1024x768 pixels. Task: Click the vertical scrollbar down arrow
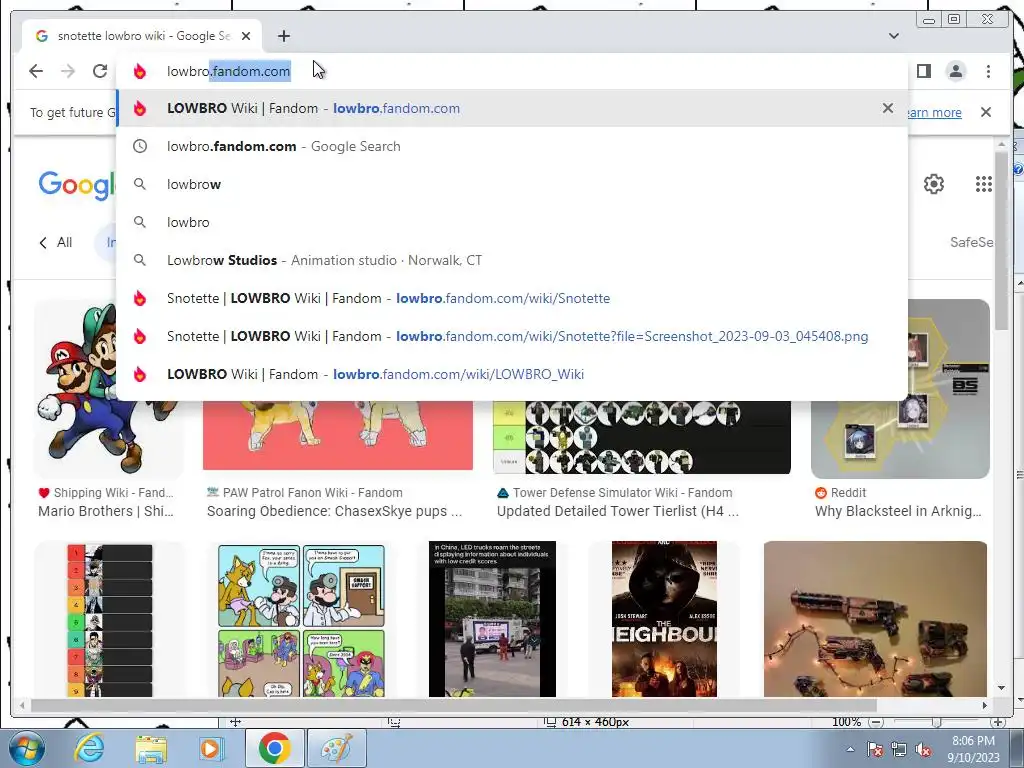pyautogui.click(x=1001, y=688)
